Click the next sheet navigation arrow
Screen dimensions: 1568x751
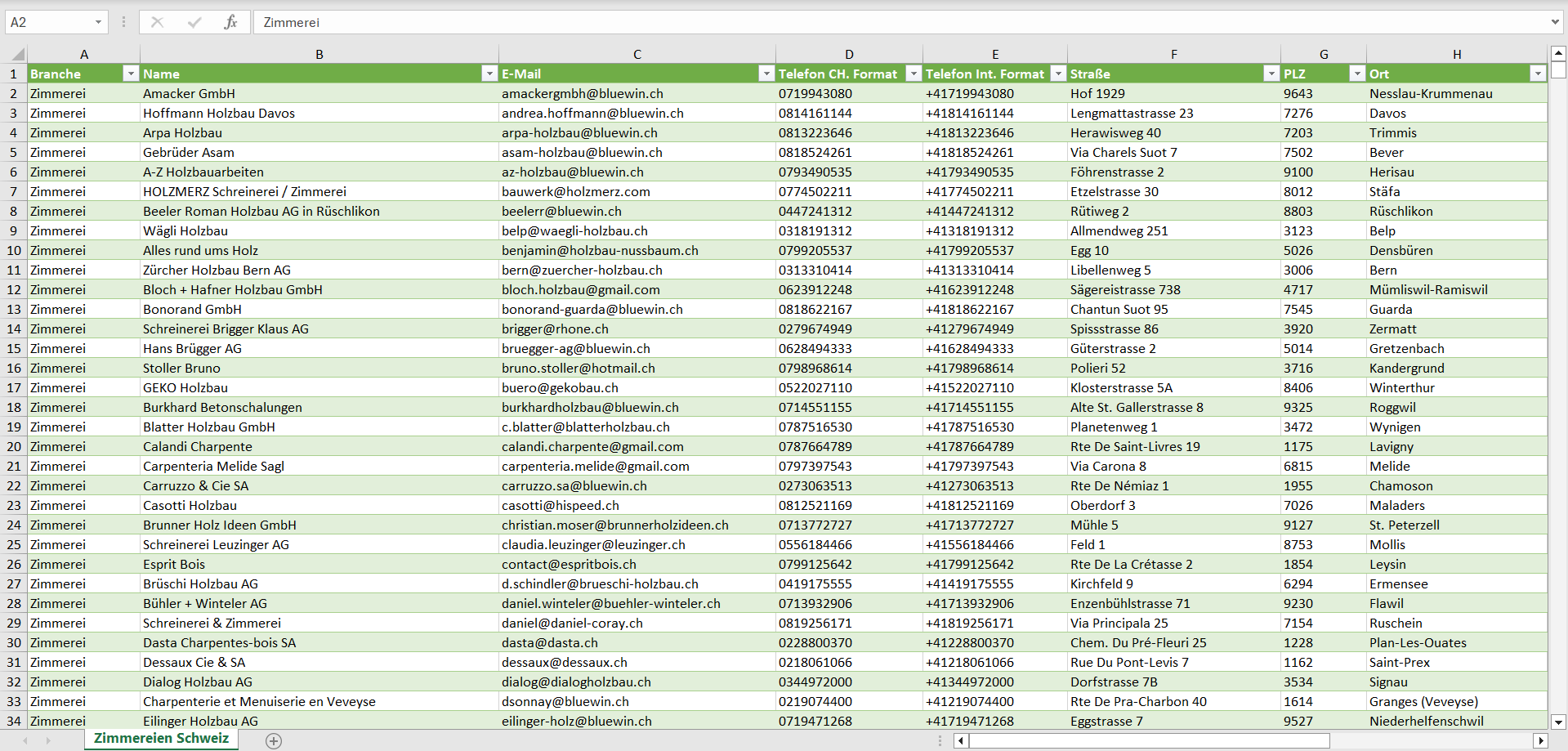(48, 740)
